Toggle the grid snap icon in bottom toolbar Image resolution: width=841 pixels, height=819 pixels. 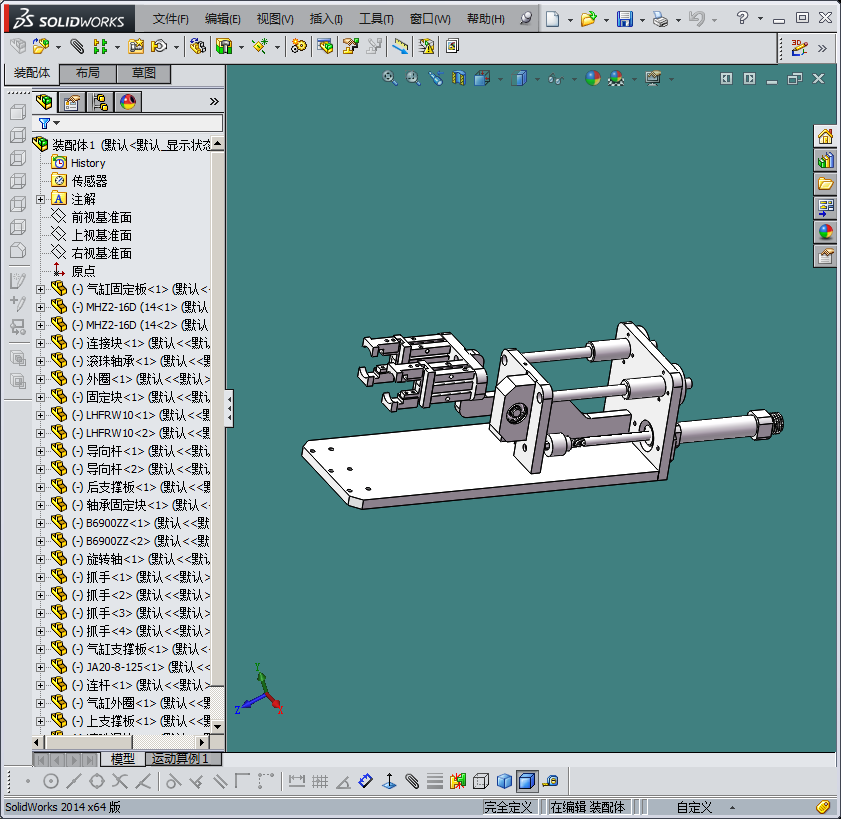coord(320,781)
